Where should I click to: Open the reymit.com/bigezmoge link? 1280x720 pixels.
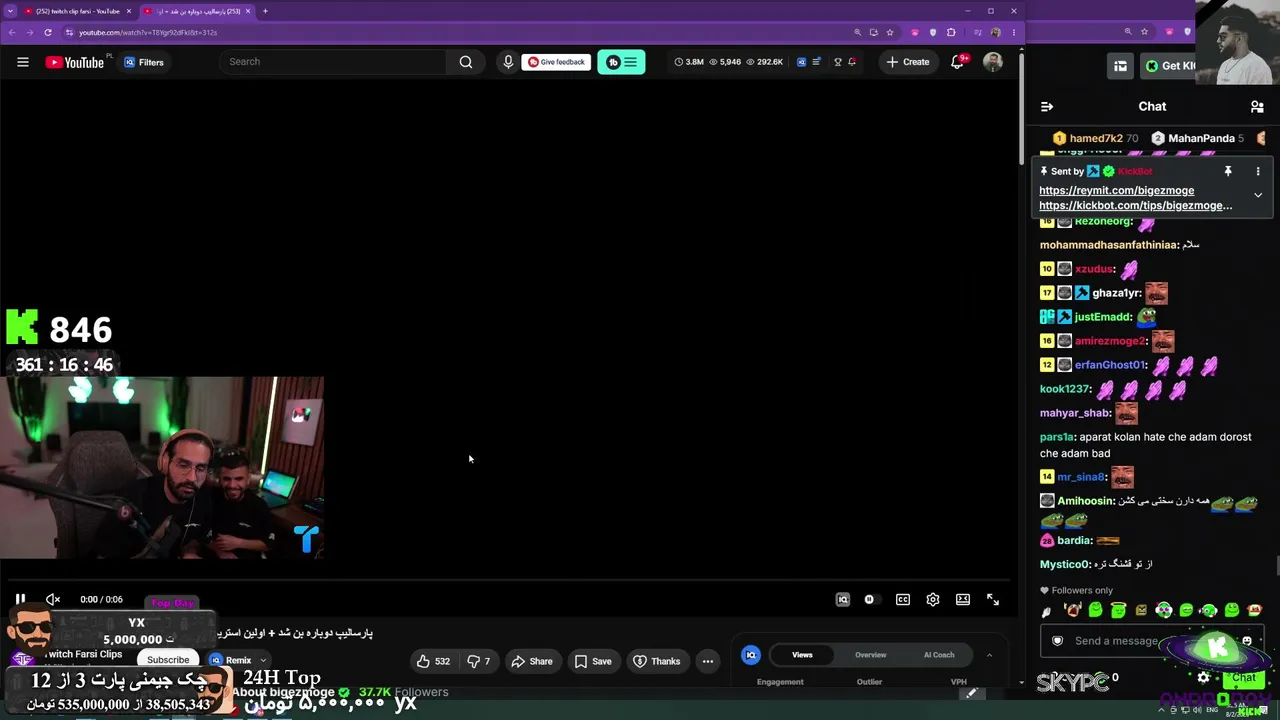point(1116,190)
